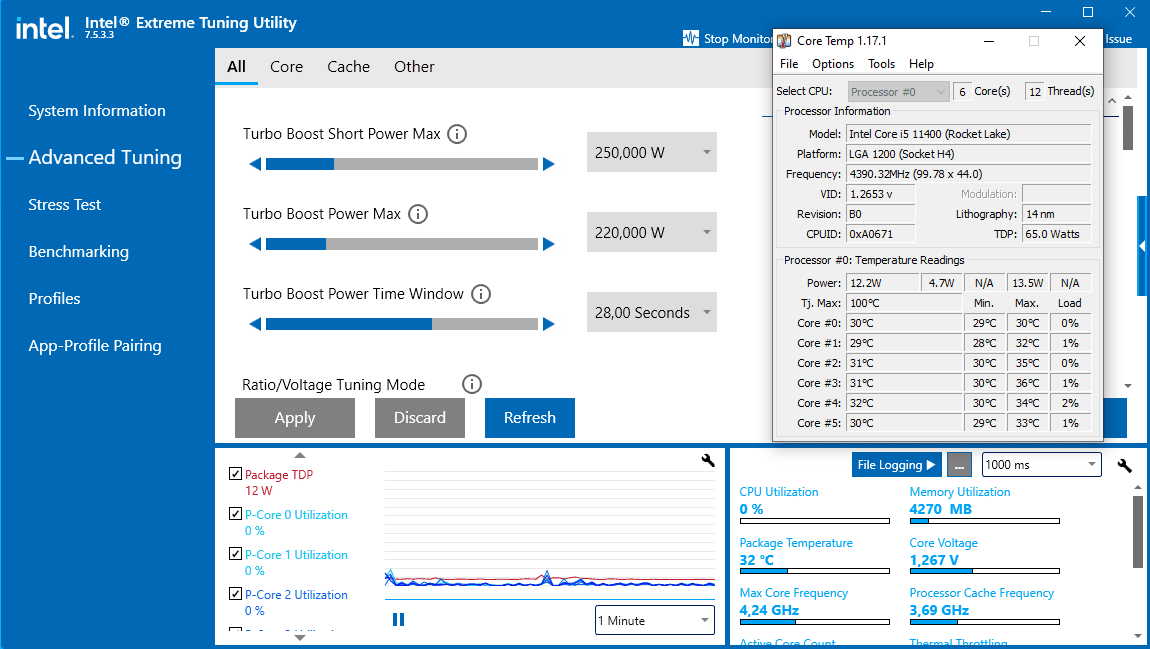Click the file logging browse (...) button
This screenshot has height=649, width=1150.
959,465
